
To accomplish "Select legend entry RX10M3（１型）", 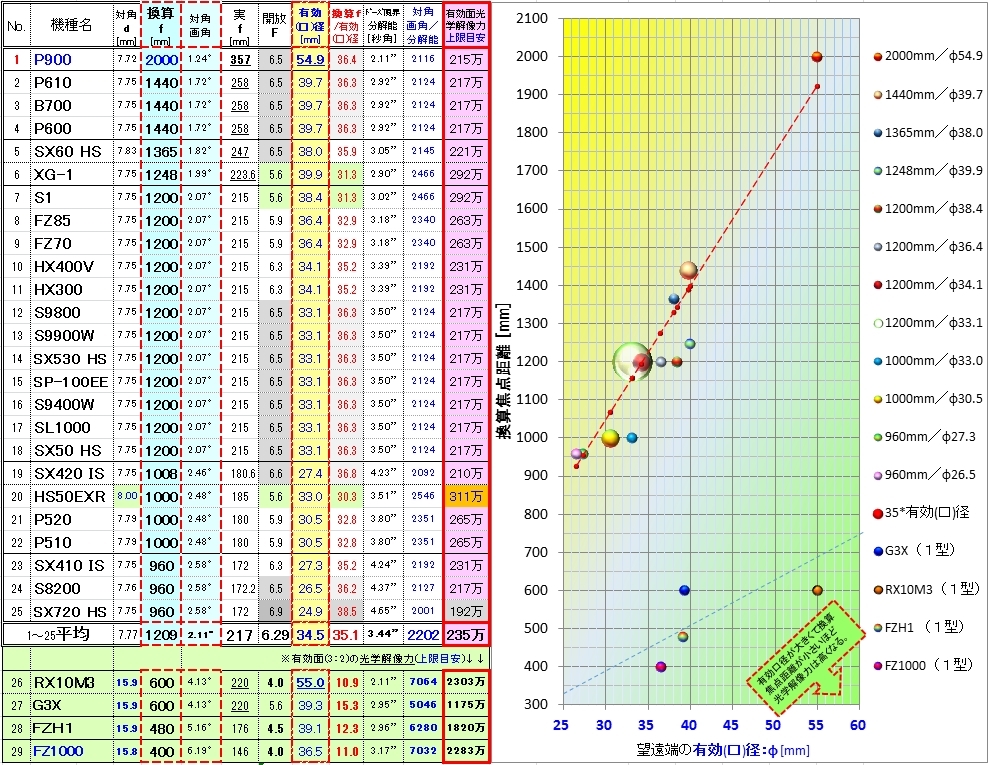I will tap(926, 589).
